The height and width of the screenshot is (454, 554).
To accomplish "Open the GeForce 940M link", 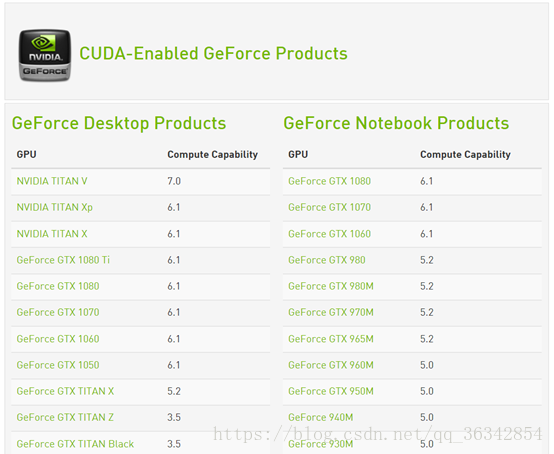I will 321,417.
